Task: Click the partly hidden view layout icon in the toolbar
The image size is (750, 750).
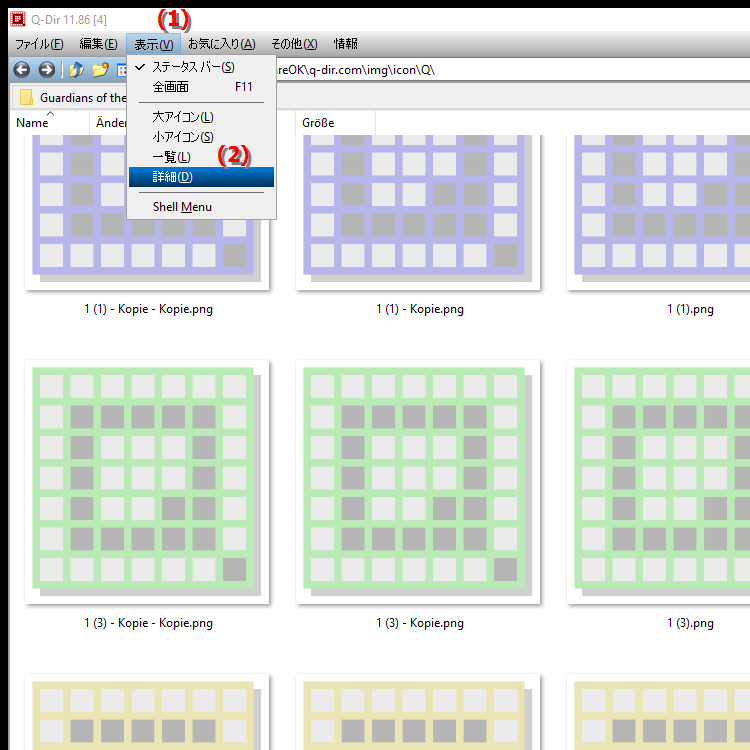Action: click(x=121, y=70)
